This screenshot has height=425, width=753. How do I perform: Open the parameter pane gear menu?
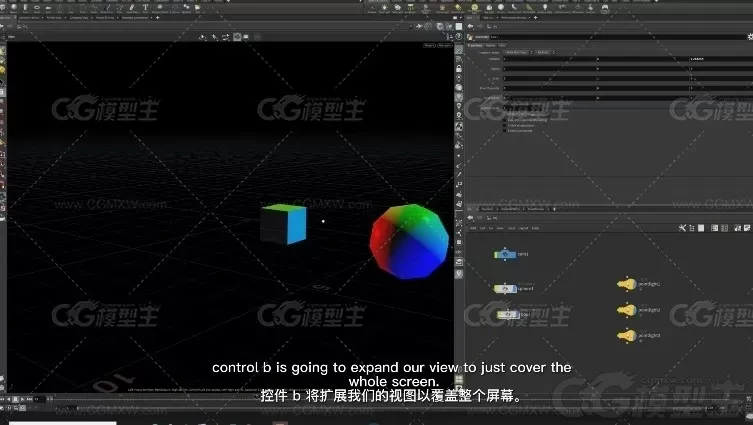pos(750,37)
